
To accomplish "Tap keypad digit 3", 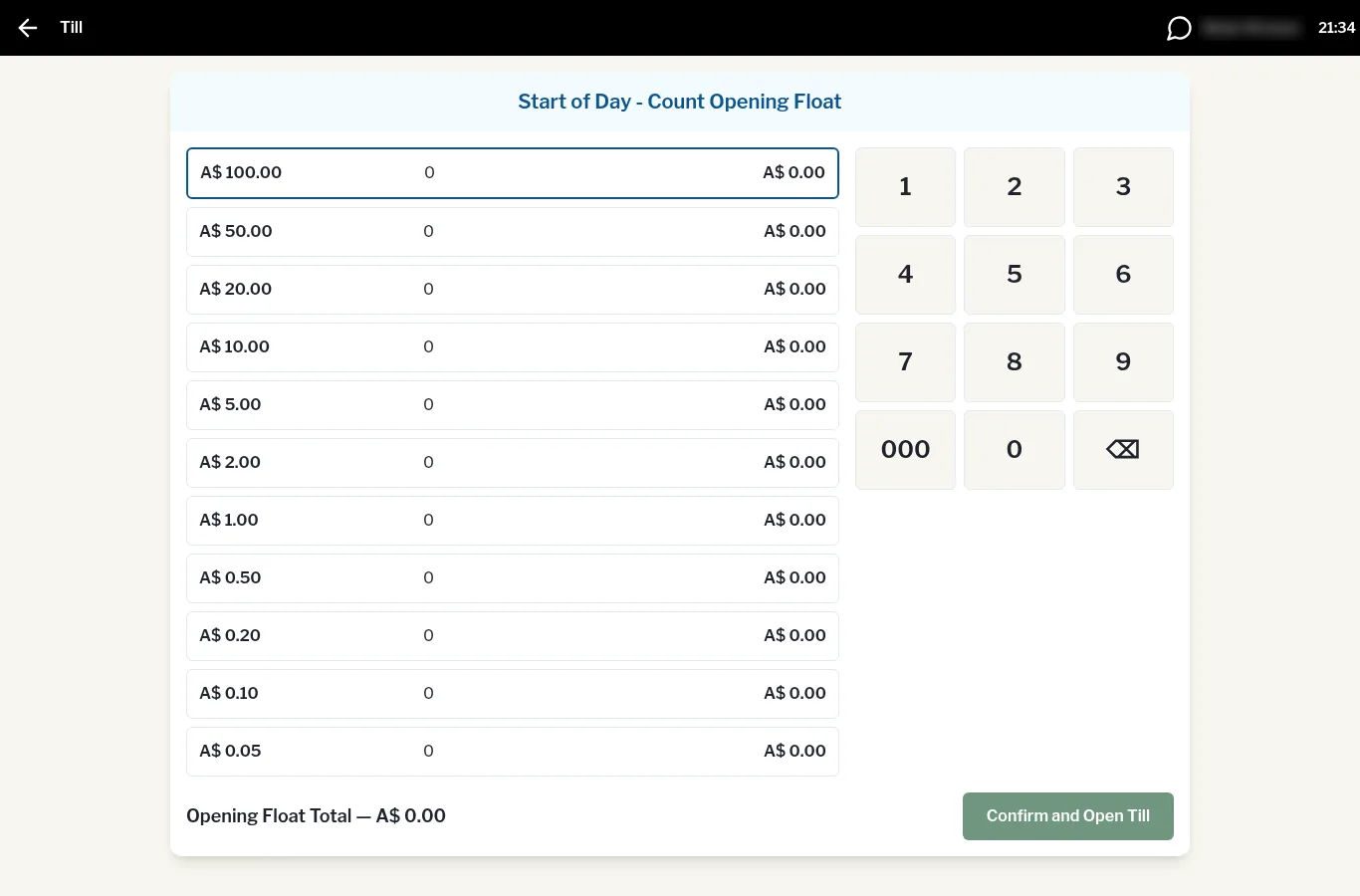I will coord(1123,187).
